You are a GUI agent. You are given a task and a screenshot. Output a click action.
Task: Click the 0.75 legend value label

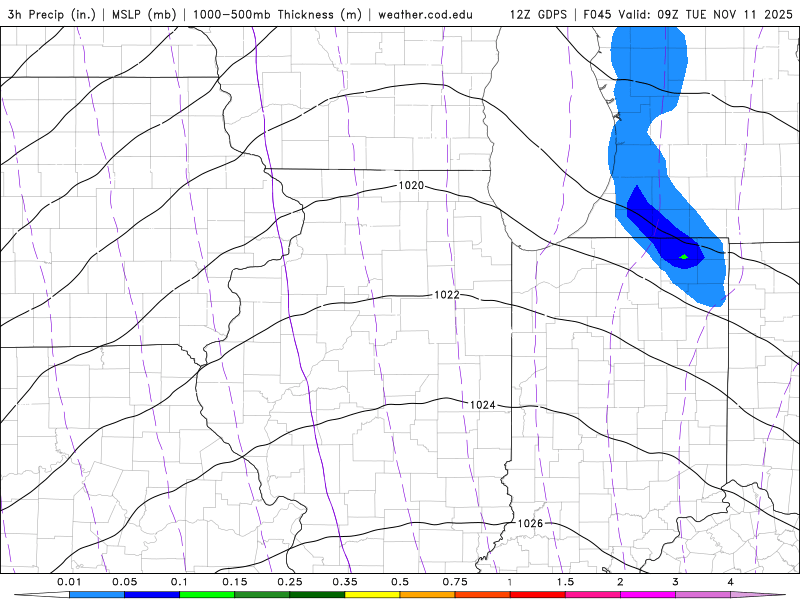(x=455, y=582)
